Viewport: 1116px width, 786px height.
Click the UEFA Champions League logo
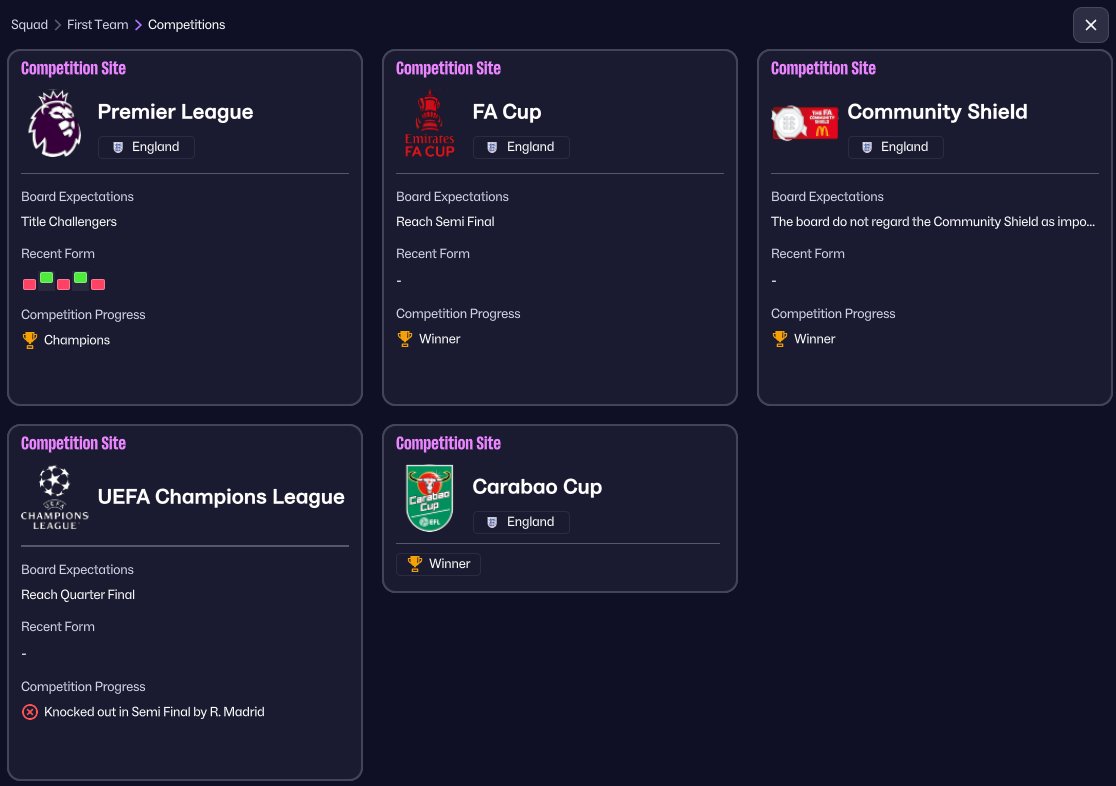pyautogui.click(x=54, y=497)
